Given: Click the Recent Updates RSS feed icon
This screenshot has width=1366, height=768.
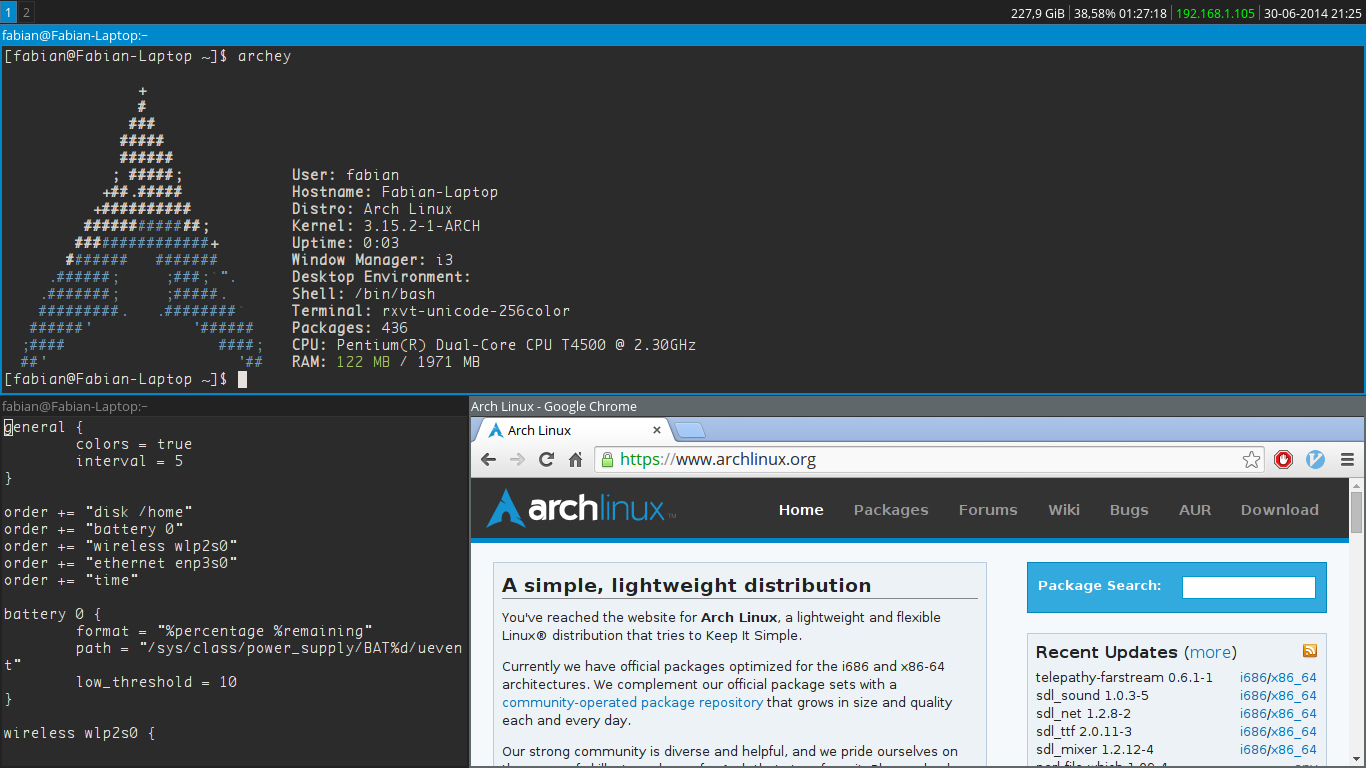Looking at the screenshot, I should [1310, 651].
